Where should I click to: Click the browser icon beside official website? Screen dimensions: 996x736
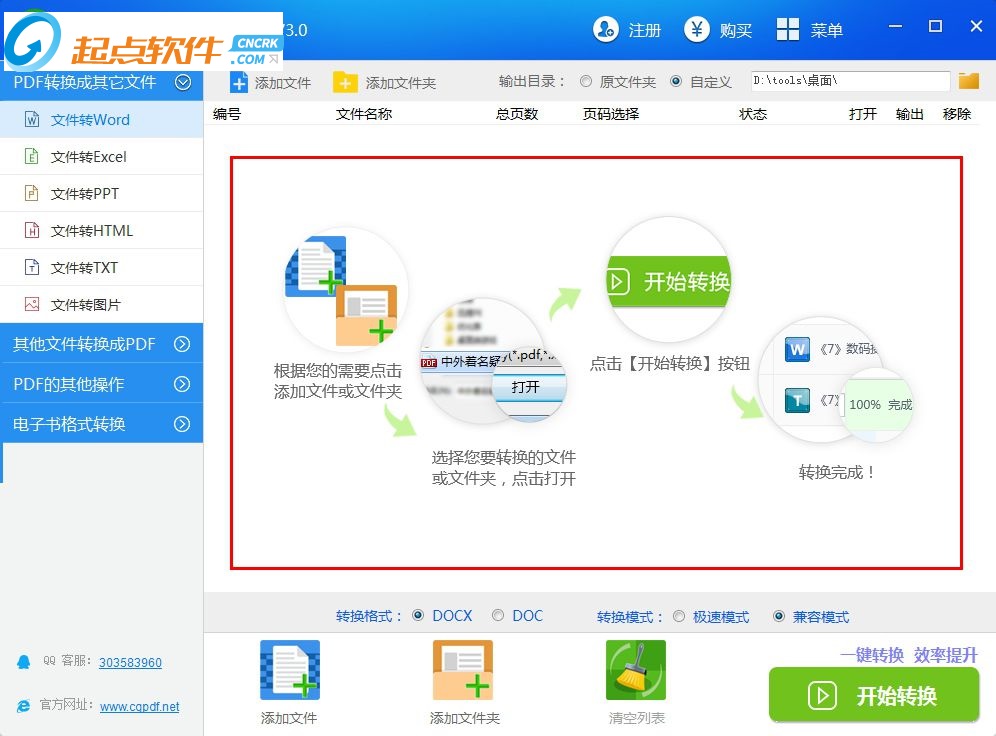pos(24,706)
